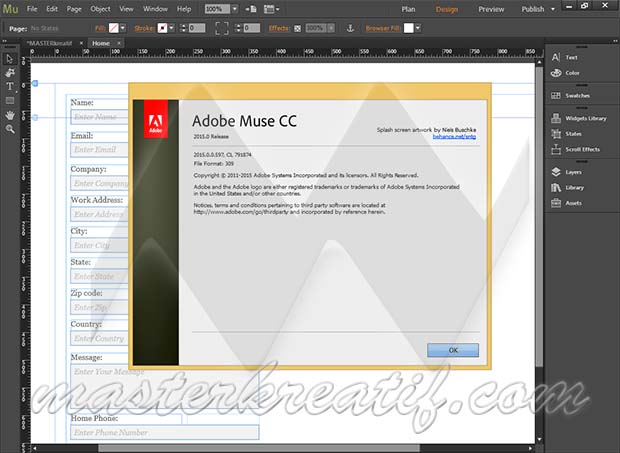The image size is (620, 453).
Task: Open the behance.net link
Action: 454,137
